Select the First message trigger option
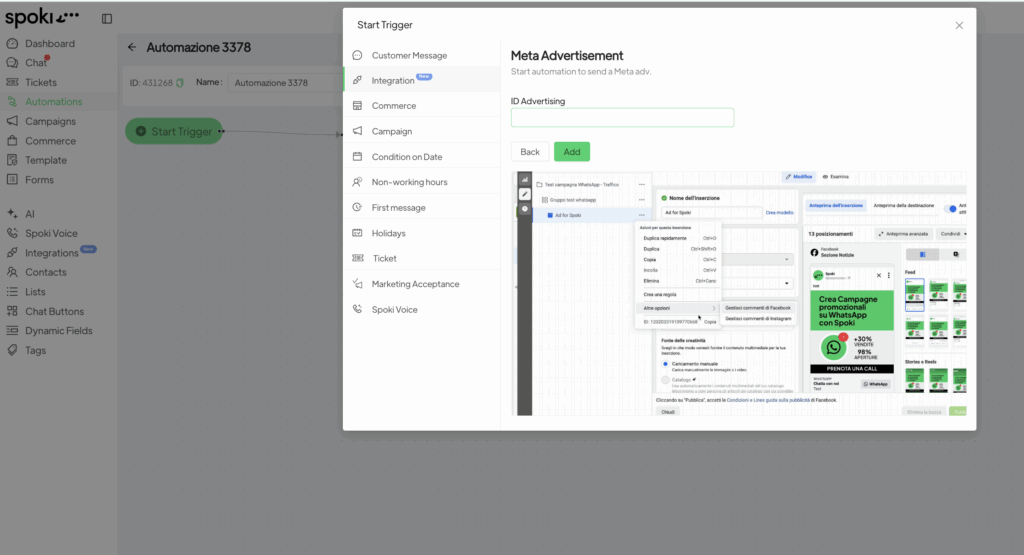 (398, 208)
